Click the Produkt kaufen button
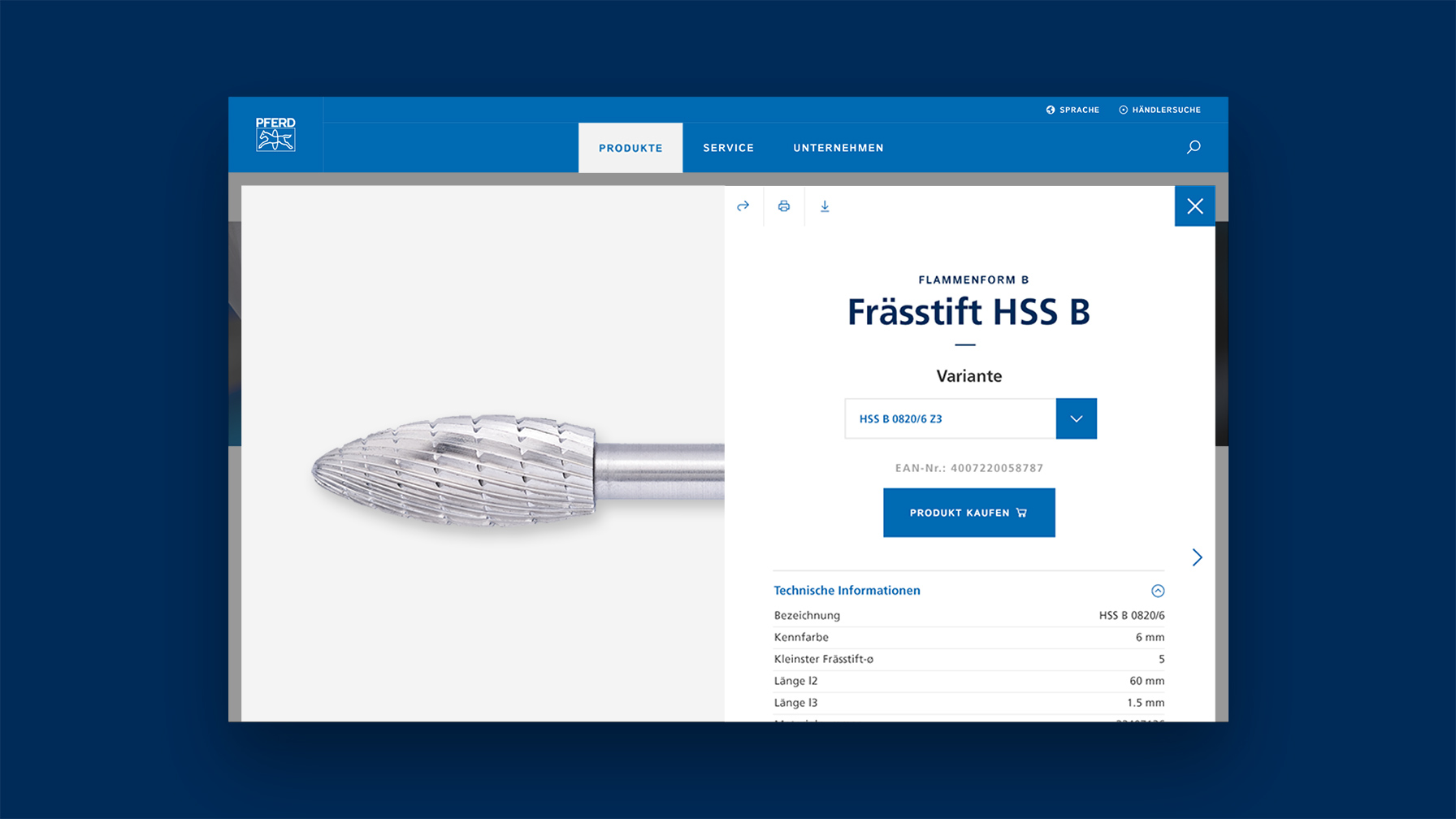 coord(969,513)
